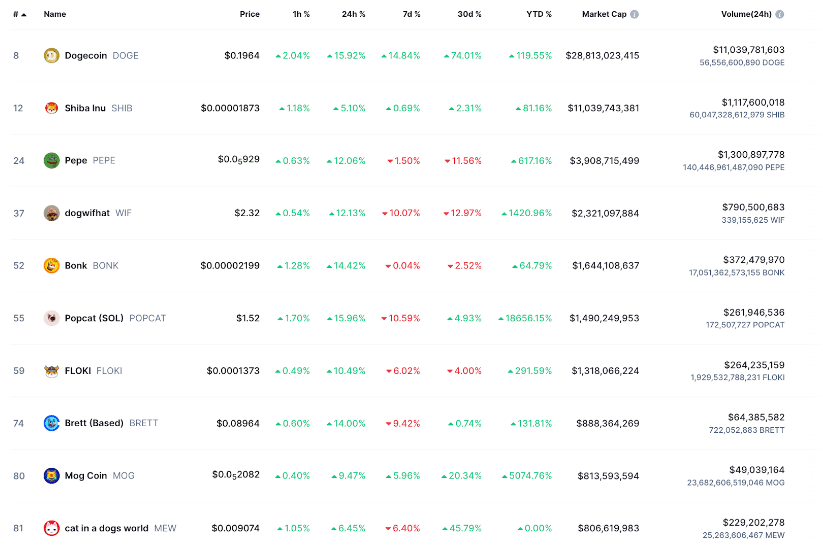Click the dogwifhat coin icon
The width and height of the screenshot is (823, 553).
tap(52, 213)
